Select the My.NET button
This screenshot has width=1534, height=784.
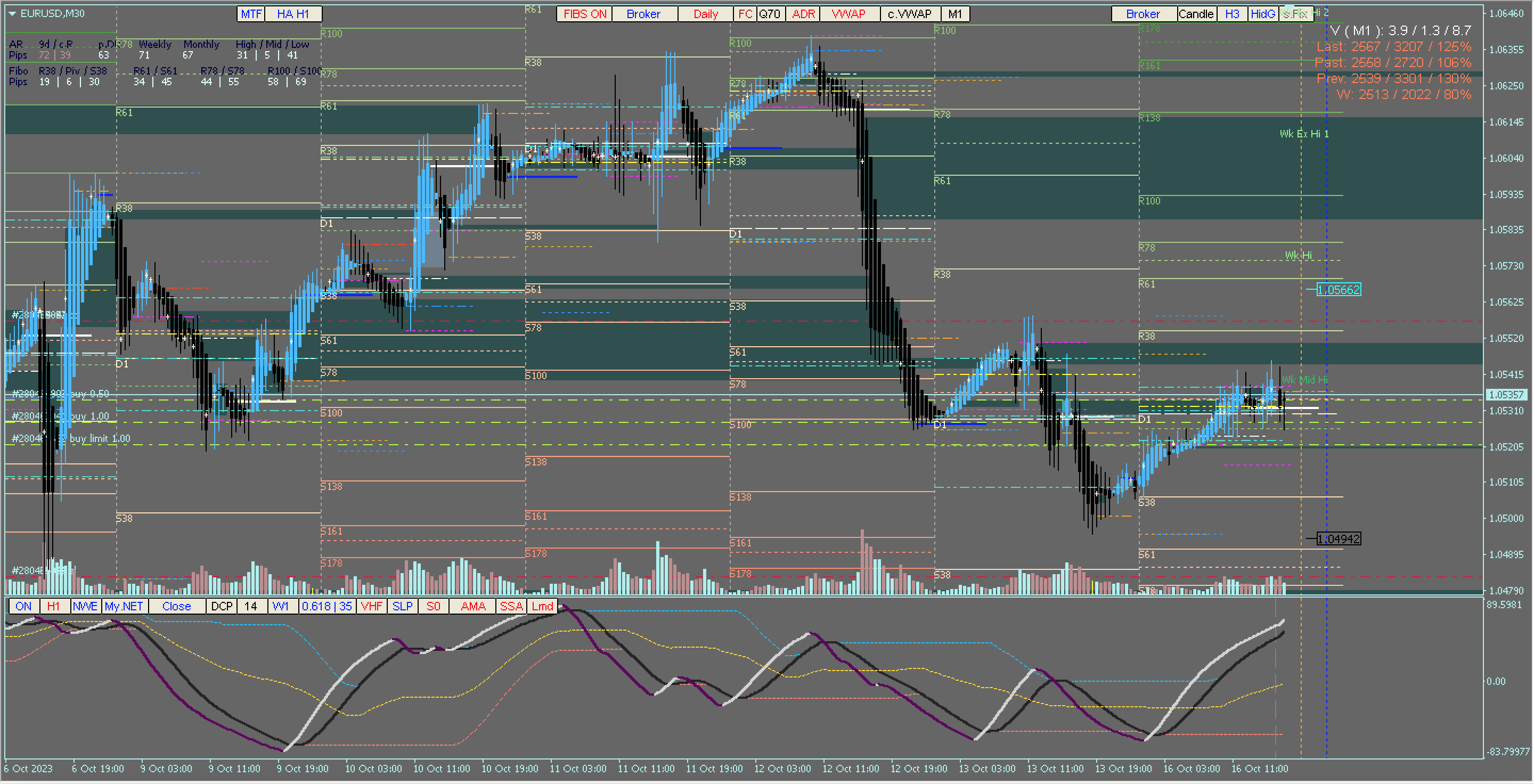123,606
